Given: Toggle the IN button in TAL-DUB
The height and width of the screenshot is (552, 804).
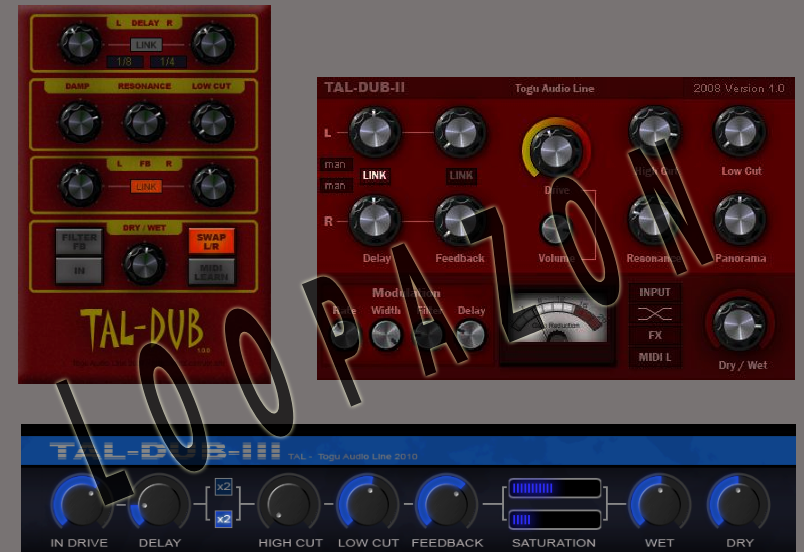Looking at the screenshot, I should pyautogui.click(x=79, y=271).
